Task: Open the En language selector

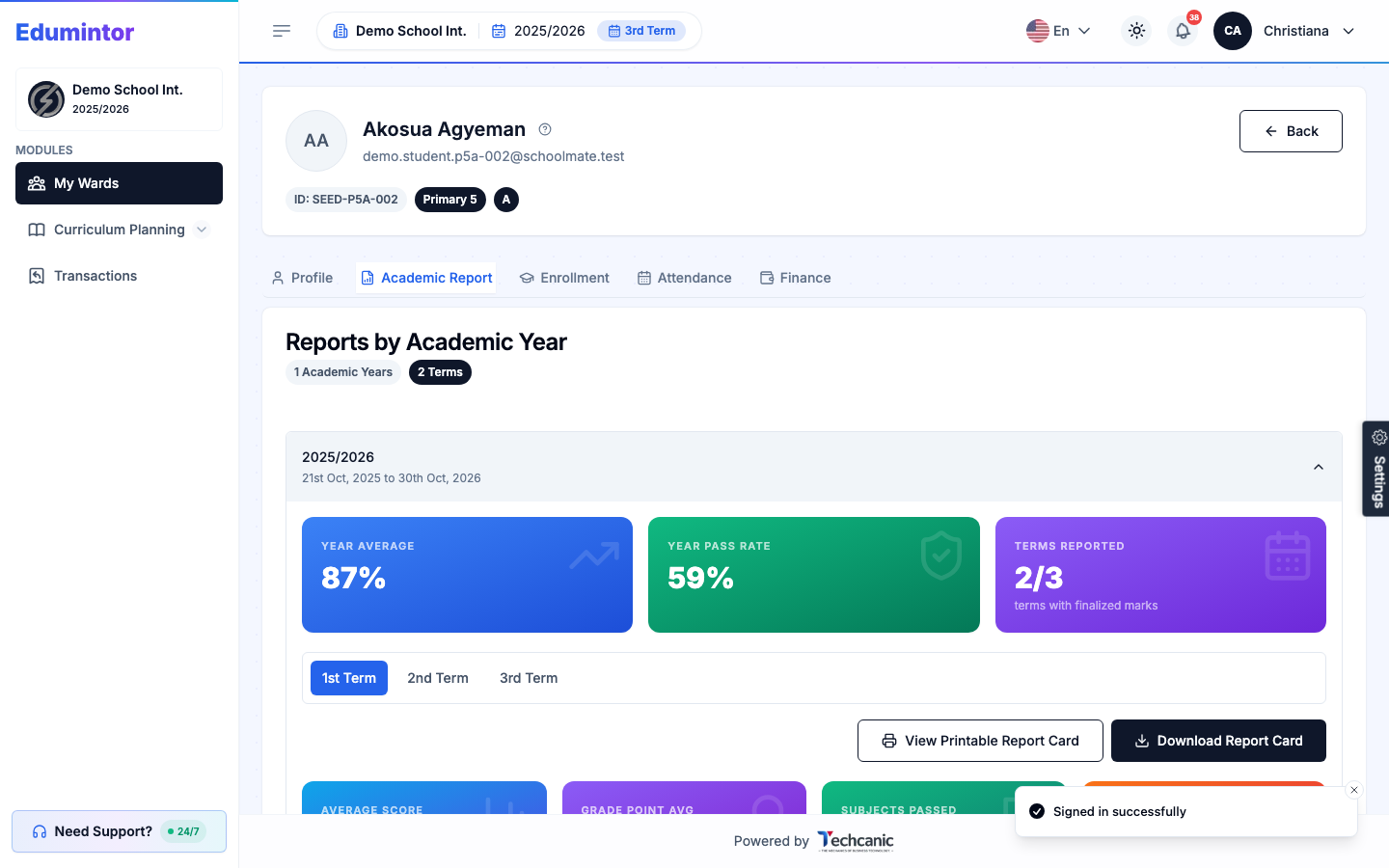Action: [1058, 31]
